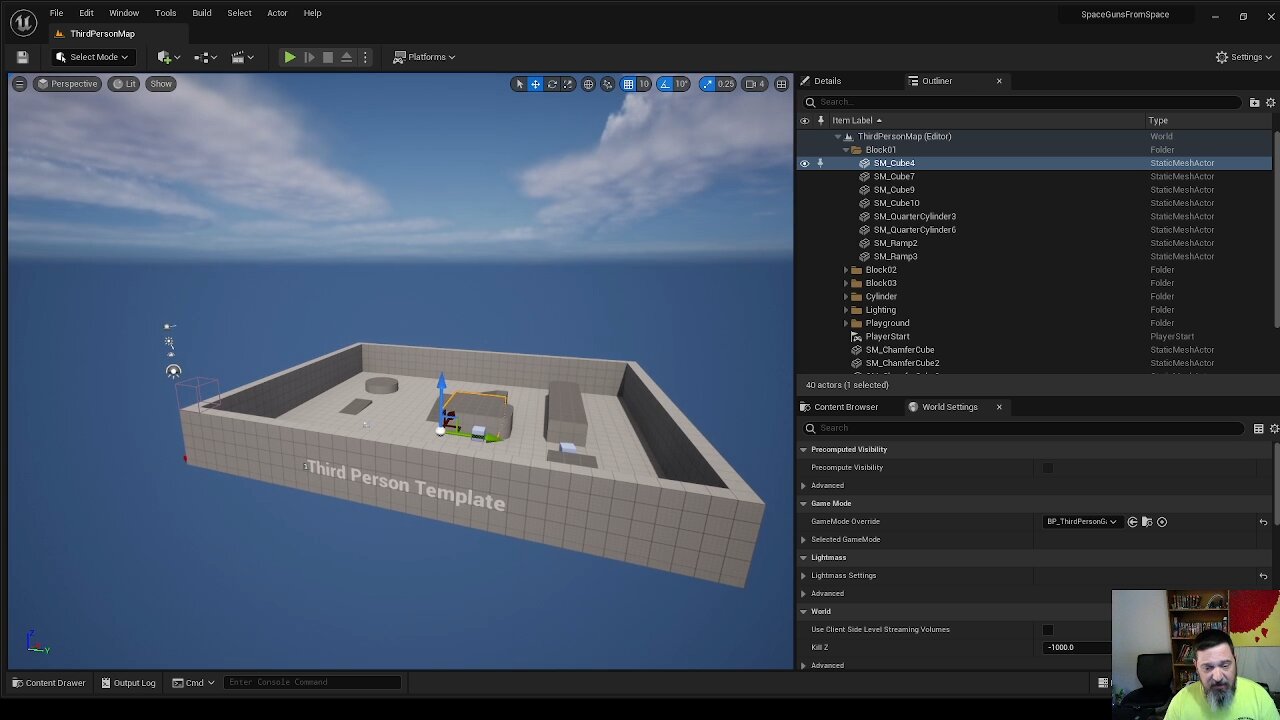The width and height of the screenshot is (1280, 720).
Task: Click the Outliner search field
Action: (1025, 102)
